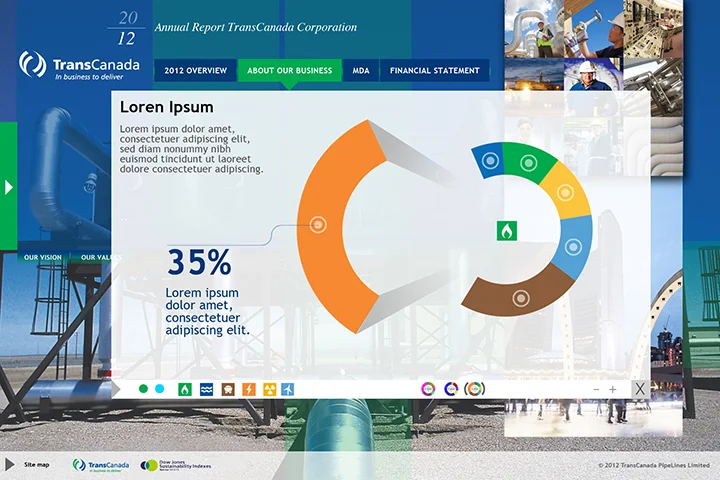Viewport: 720px width, 480px height.
Task: Select the brown coal cart icon
Action: [228, 390]
